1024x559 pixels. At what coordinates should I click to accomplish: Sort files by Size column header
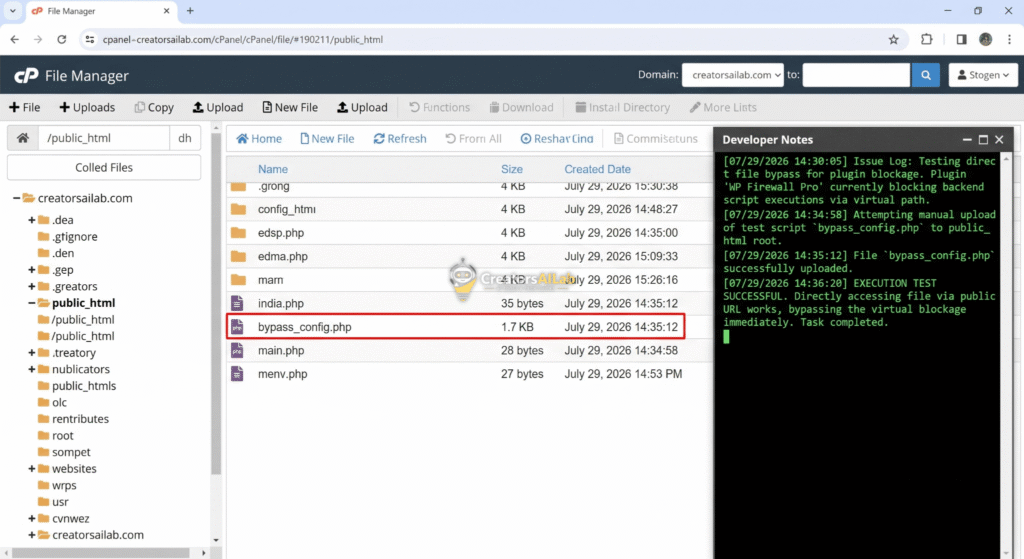(511, 169)
